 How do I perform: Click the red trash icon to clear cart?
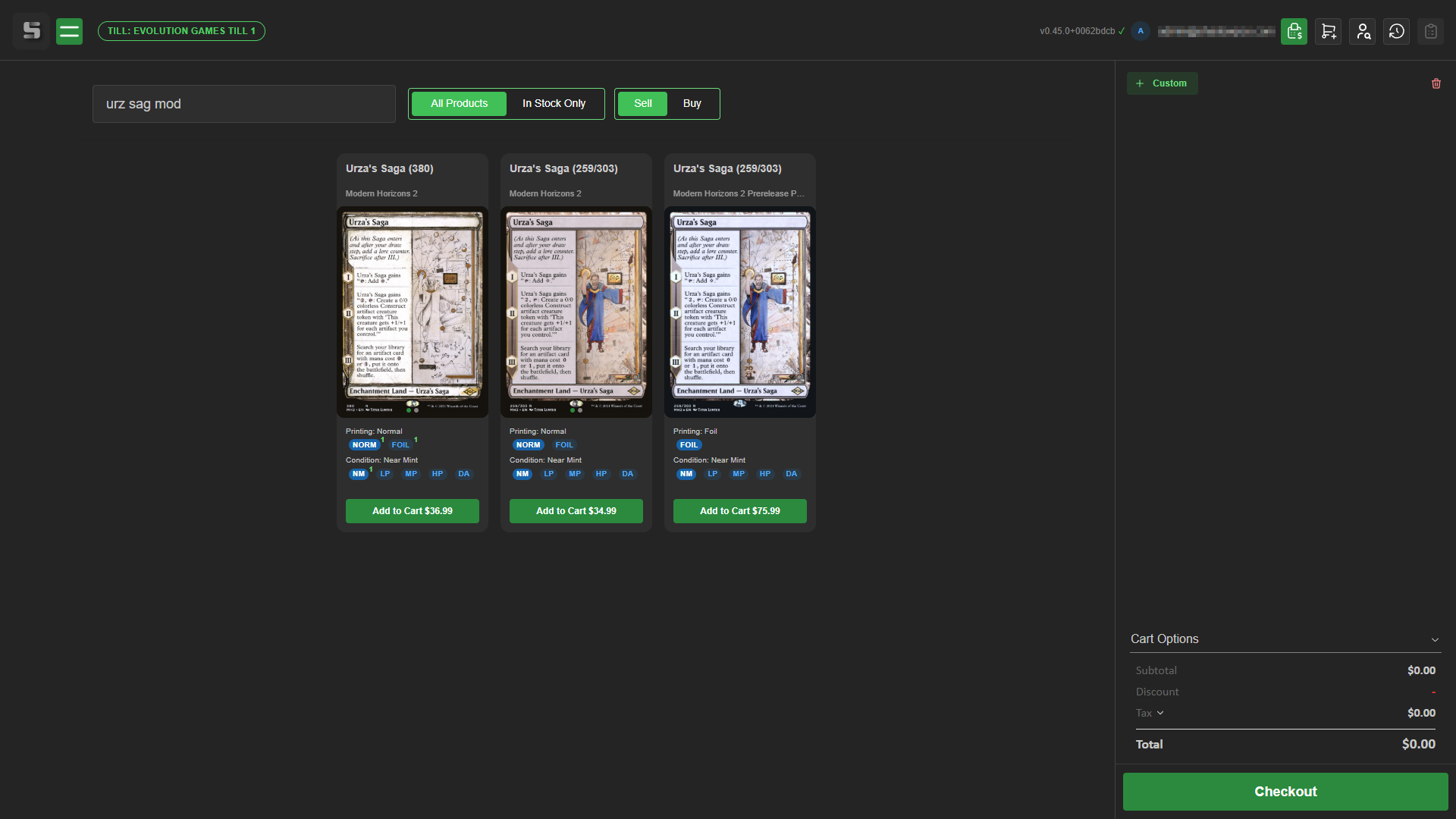coord(1436,83)
